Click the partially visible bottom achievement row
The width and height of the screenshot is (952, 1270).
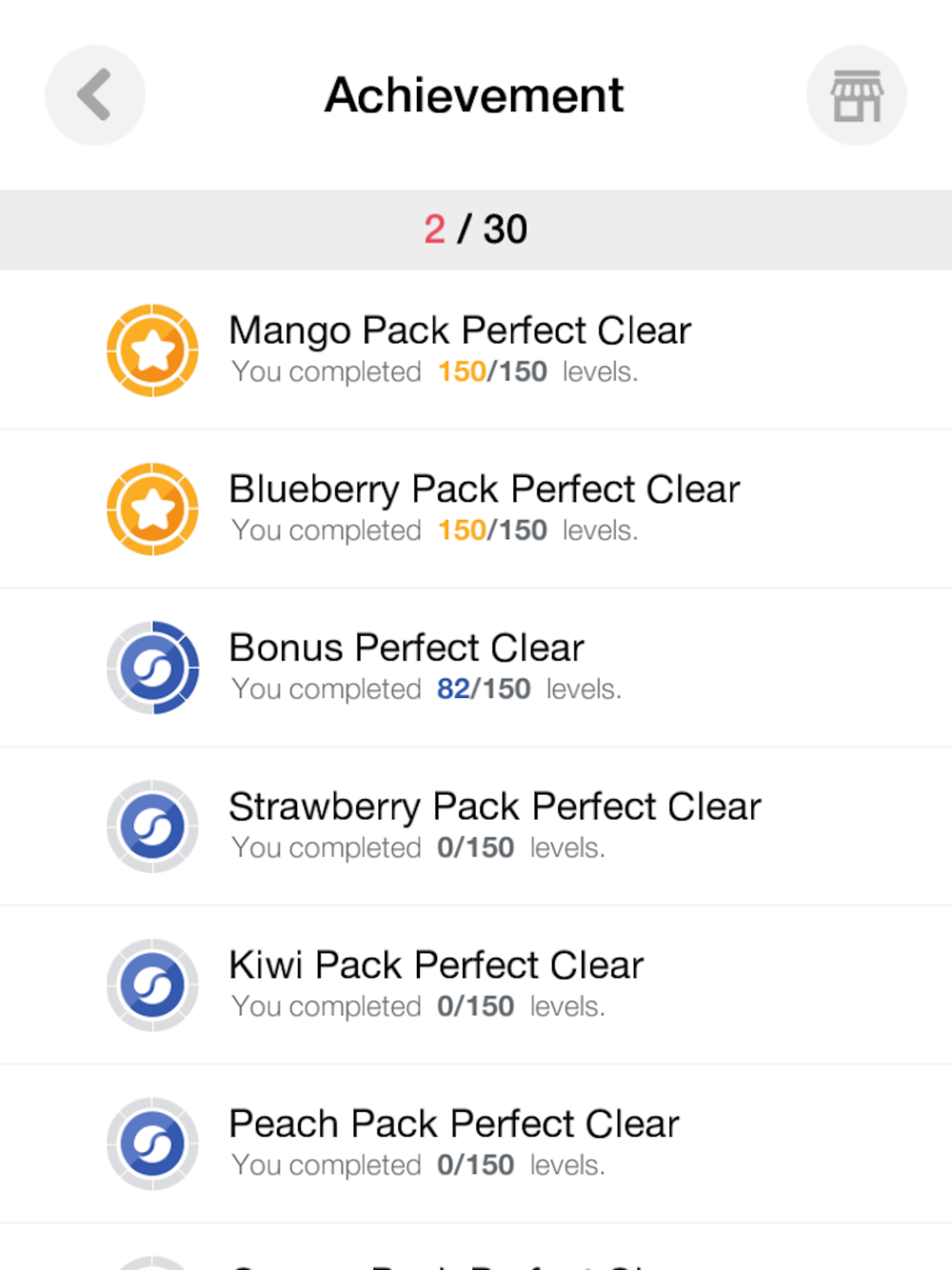point(476,1247)
